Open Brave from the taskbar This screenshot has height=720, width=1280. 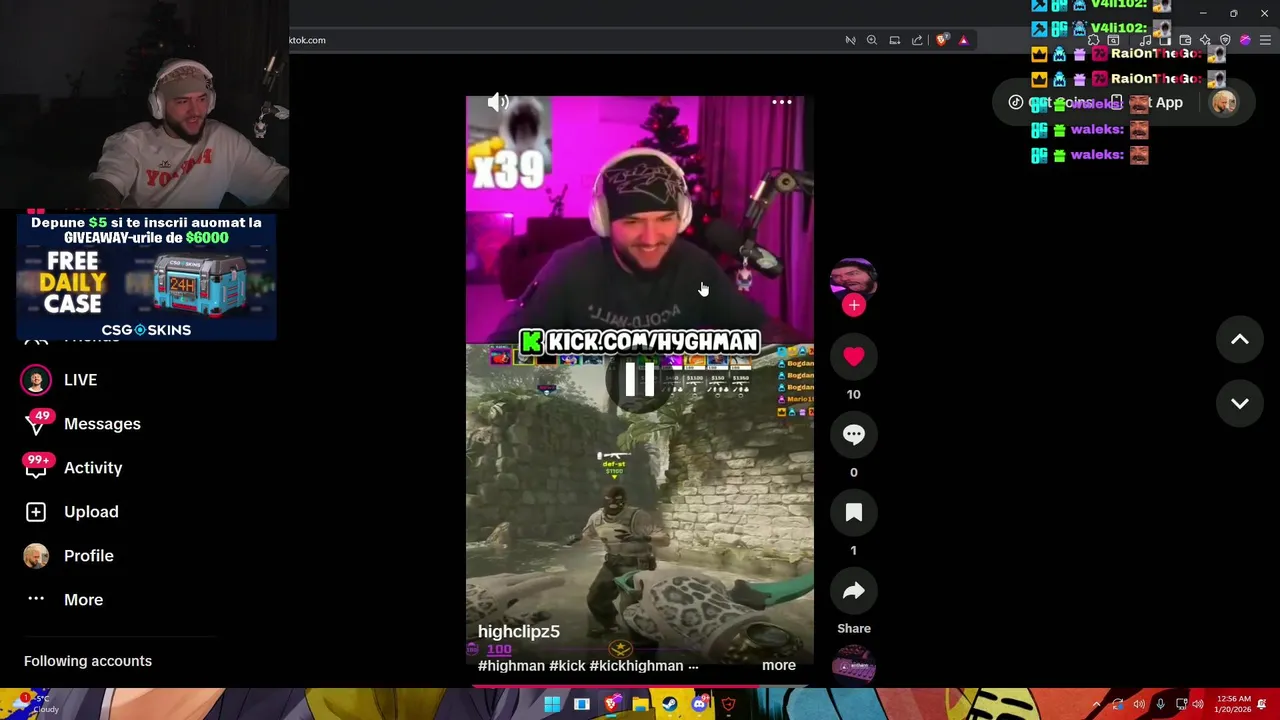tap(611, 704)
